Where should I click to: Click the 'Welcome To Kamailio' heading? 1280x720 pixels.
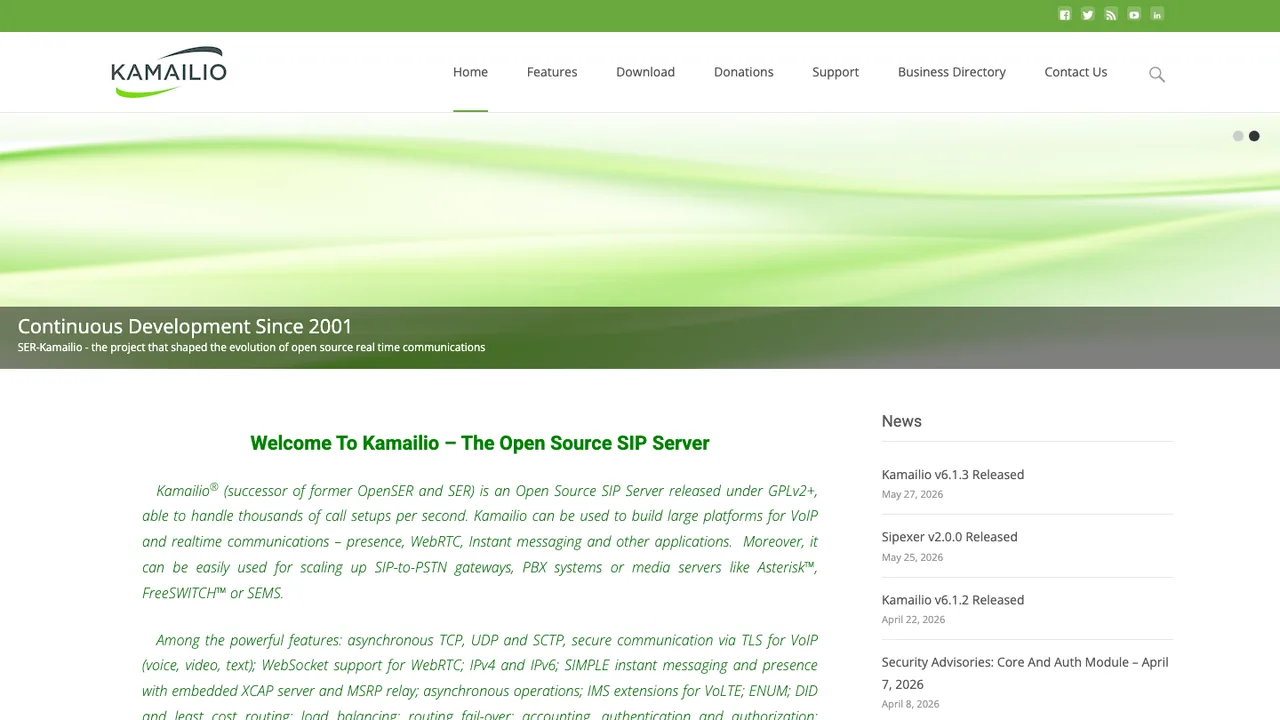pos(480,443)
